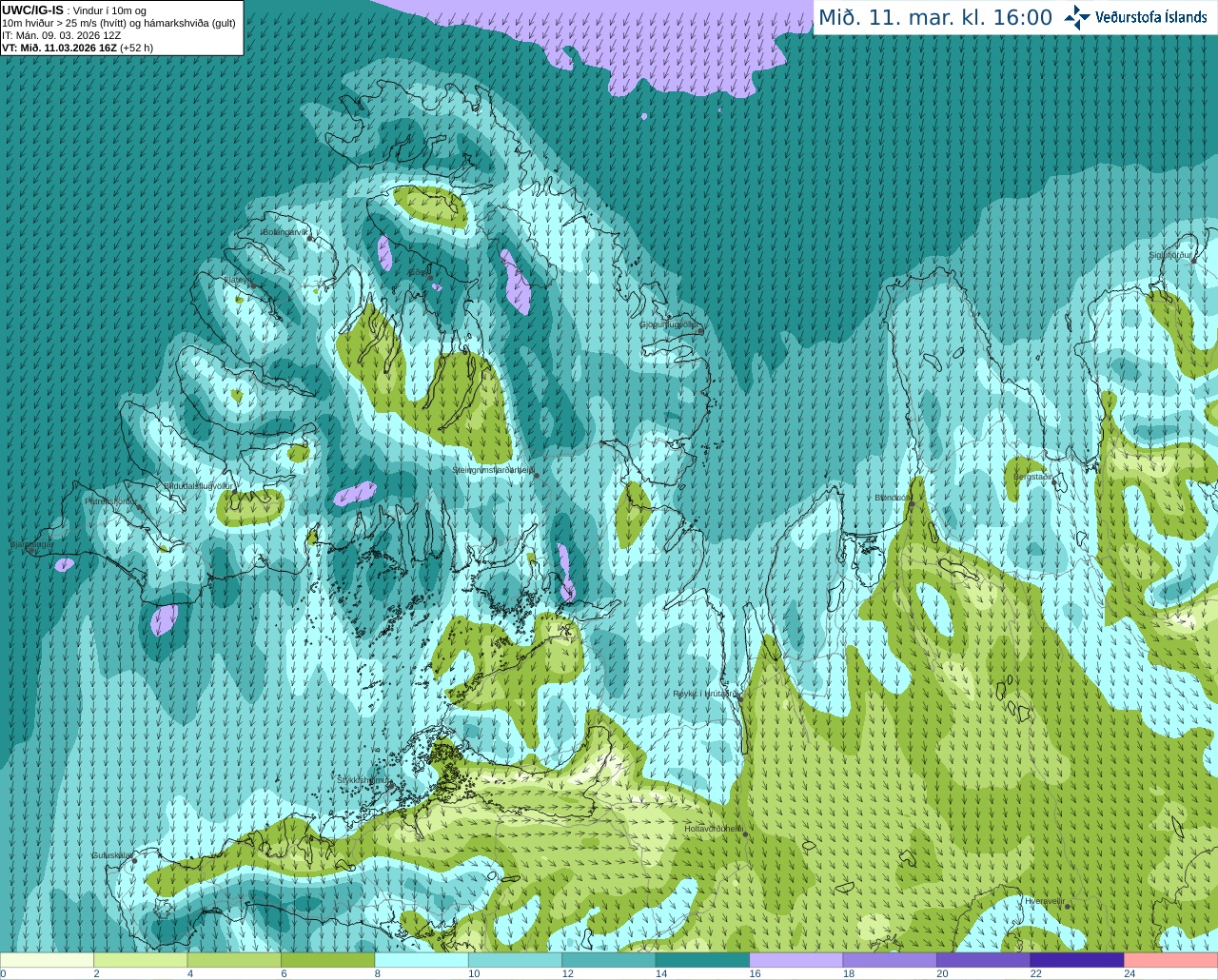Image resolution: width=1218 pixels, height=980 pixels.
Task: Click the Bjargtangar station marker
Action: (31, 551)
